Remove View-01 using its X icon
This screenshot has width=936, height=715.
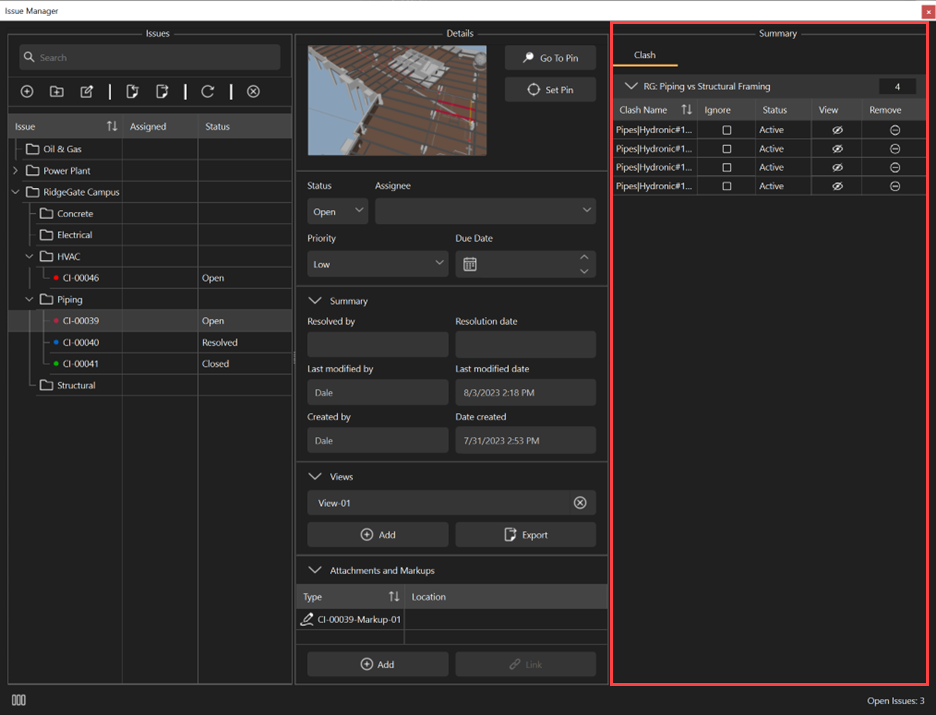tap(580, 503)
